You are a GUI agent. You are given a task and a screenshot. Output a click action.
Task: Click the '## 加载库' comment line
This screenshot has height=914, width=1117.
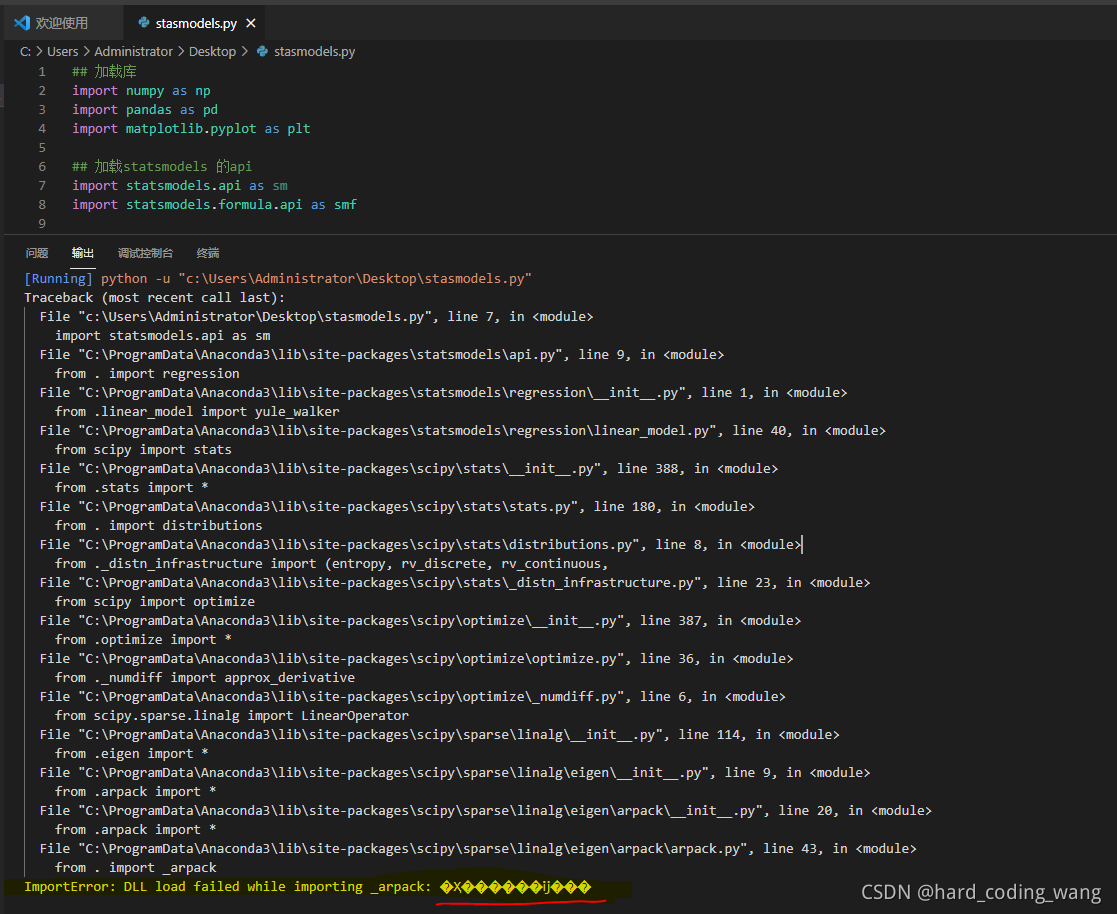tap(104, 72)
